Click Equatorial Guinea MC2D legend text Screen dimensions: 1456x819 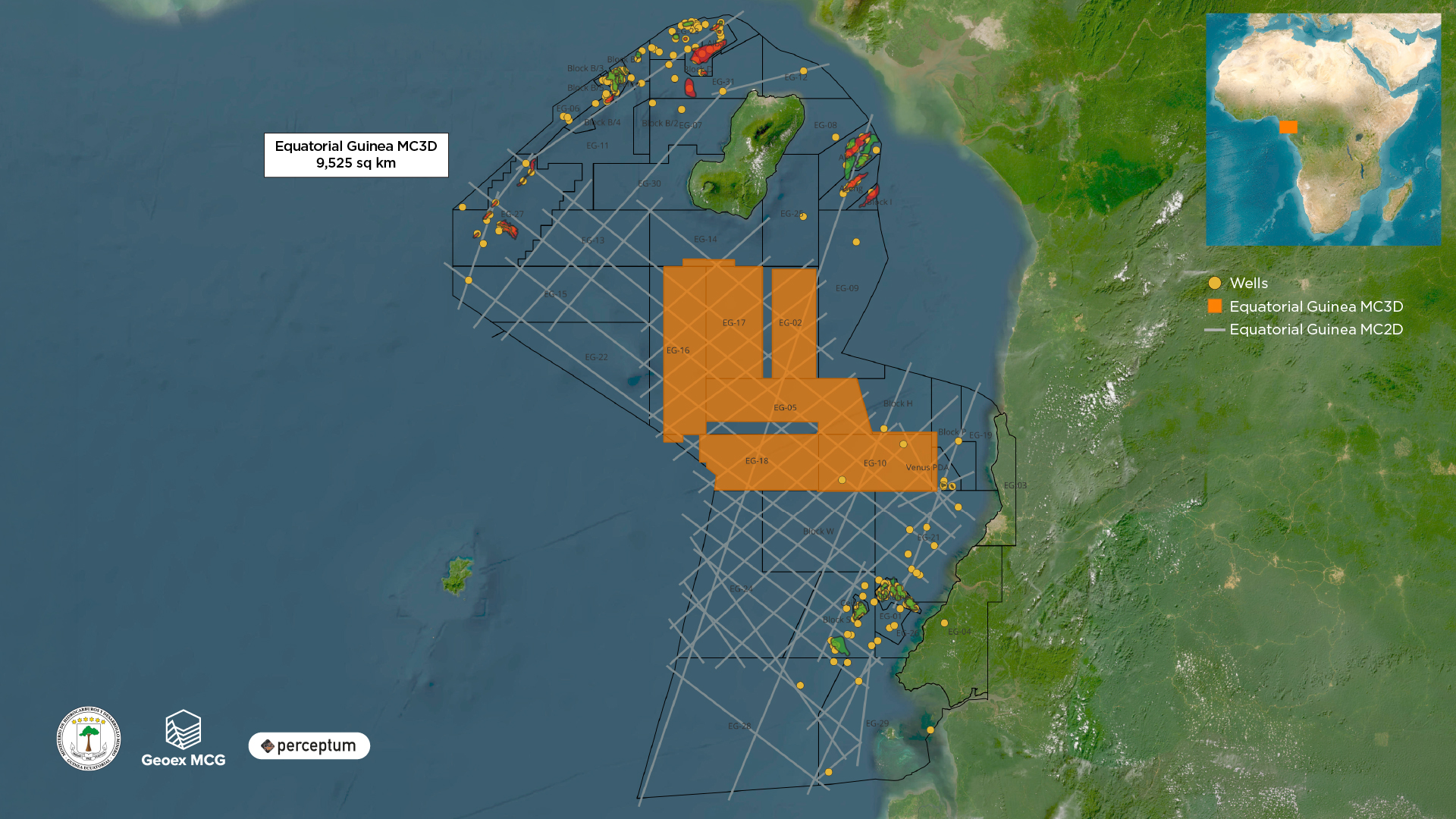pyautogui.click(x=1316, y=330)
